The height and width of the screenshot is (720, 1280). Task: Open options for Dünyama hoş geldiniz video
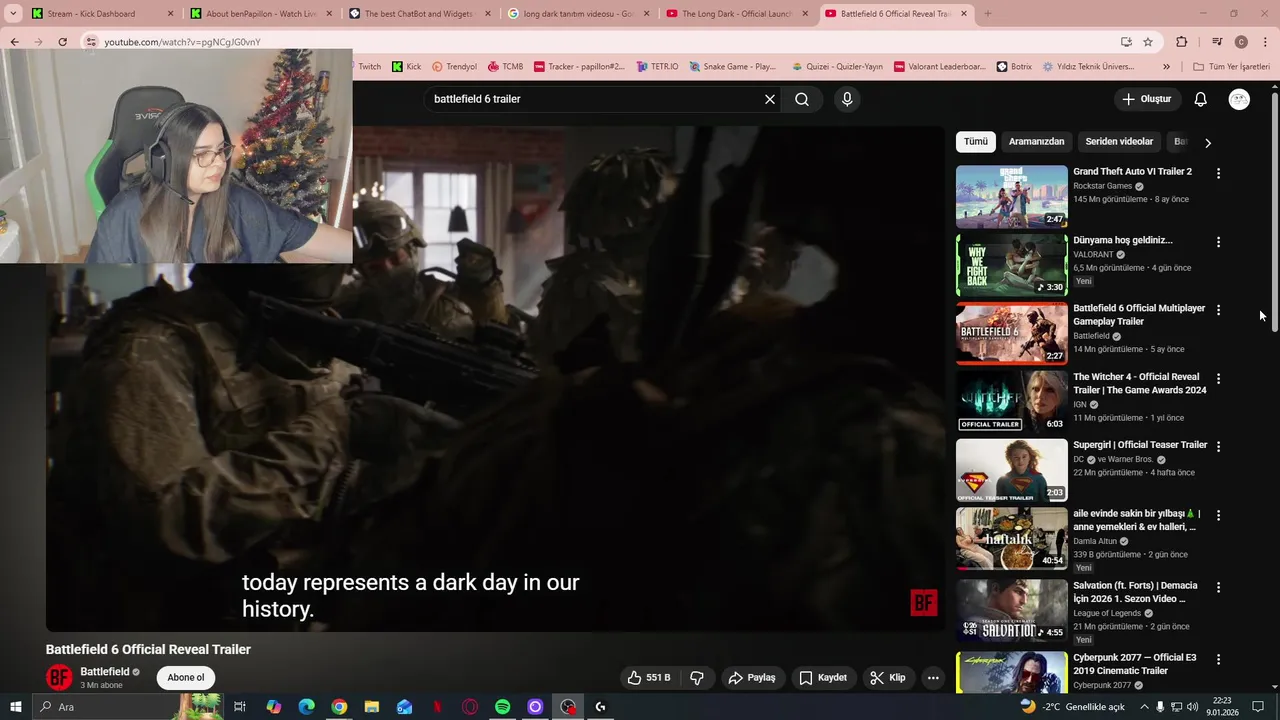pyautogui.click(x=1218, y=242)
